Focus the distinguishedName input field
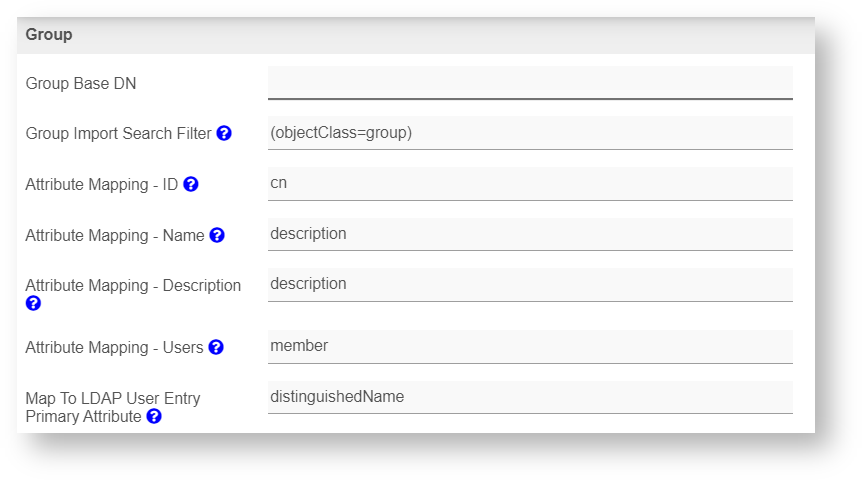863x481 pixels. click(530, 397)
